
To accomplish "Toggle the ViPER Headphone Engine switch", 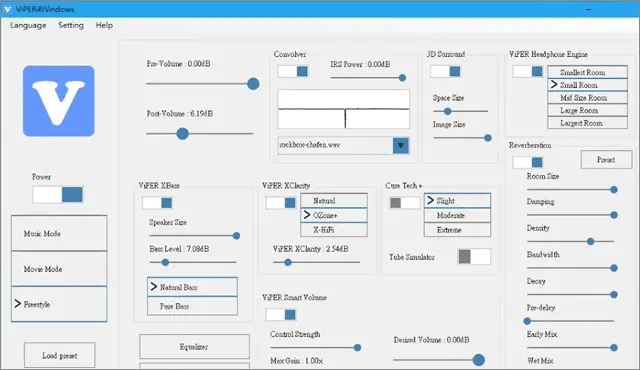I will (528, 71).
